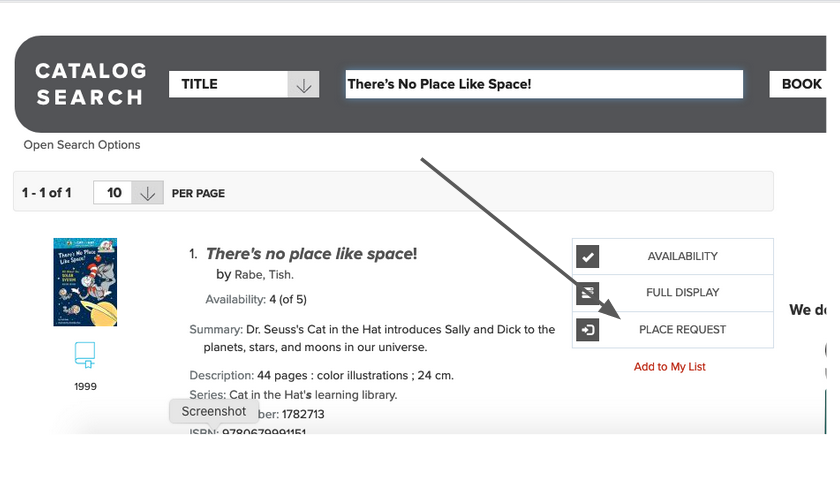Screen dimensions: 840x477
Task: Open the BOOK format dropdown
Action: (x=798, y=84)
